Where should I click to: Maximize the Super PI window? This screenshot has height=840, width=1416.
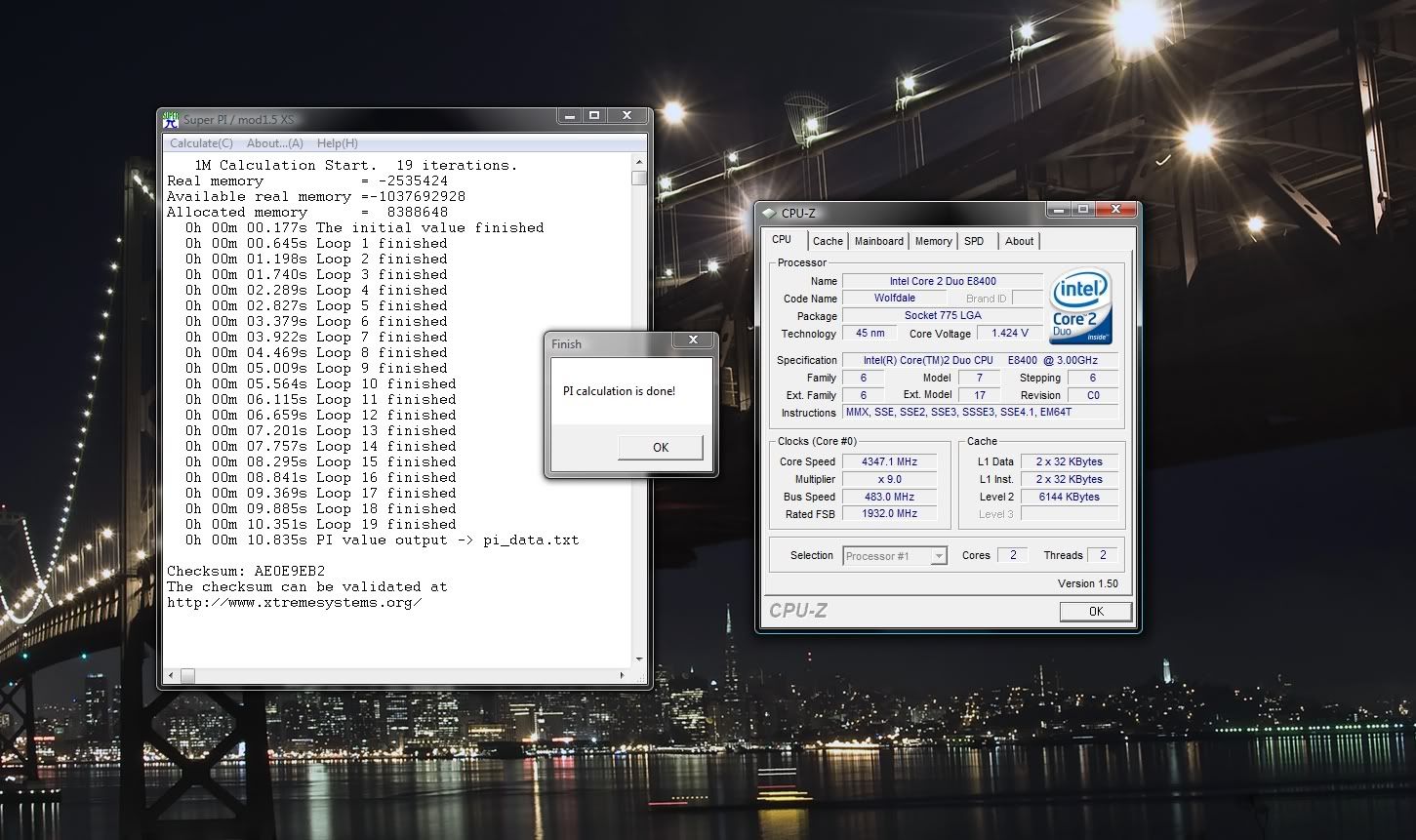click(594, 116)
